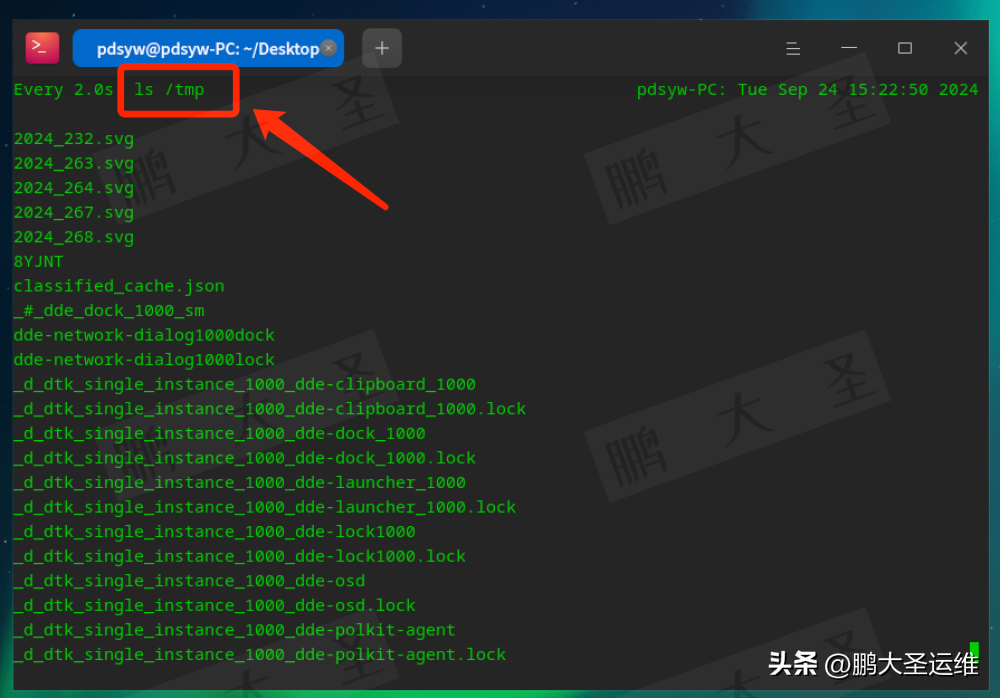
Task: Click the dde-lock1000 entry without .lock
Action: 214,532
